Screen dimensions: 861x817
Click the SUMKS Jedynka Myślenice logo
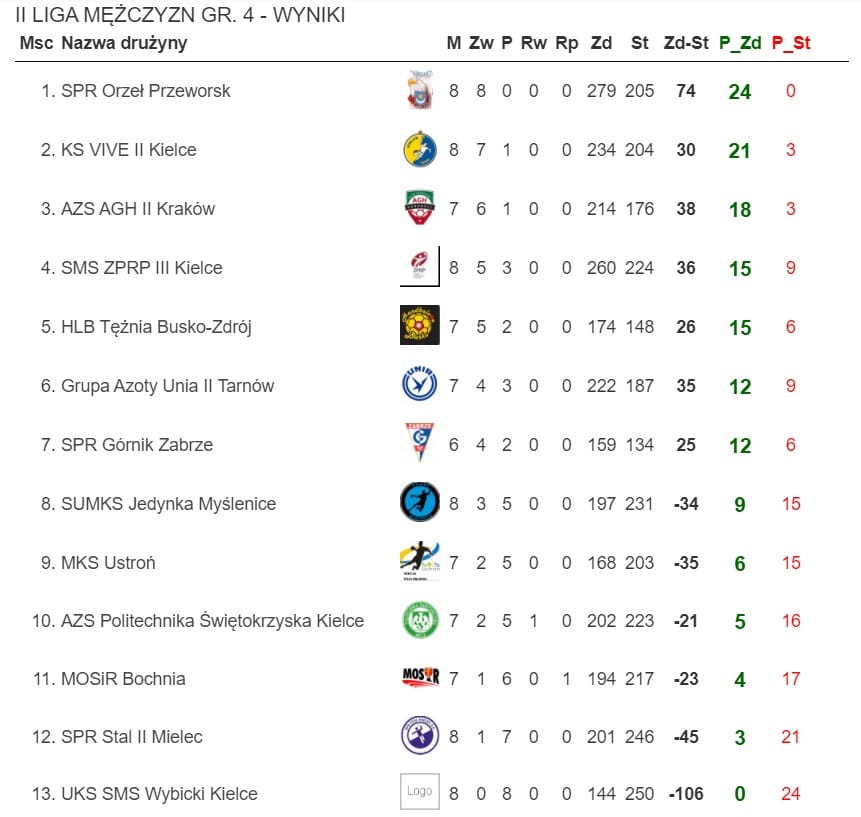point(420,503)
